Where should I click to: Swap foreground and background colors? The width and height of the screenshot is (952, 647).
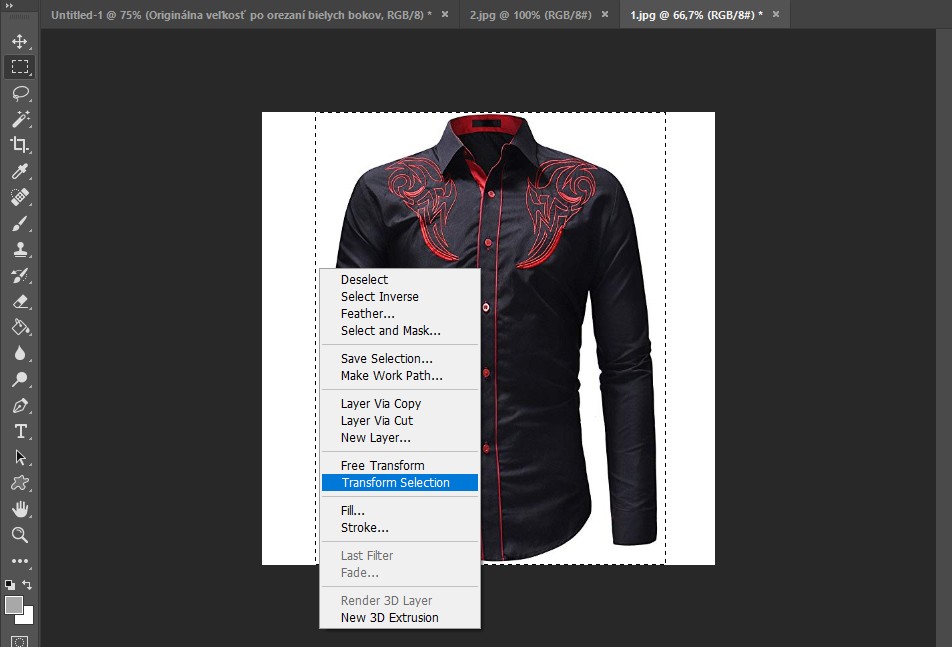point(28,585)
